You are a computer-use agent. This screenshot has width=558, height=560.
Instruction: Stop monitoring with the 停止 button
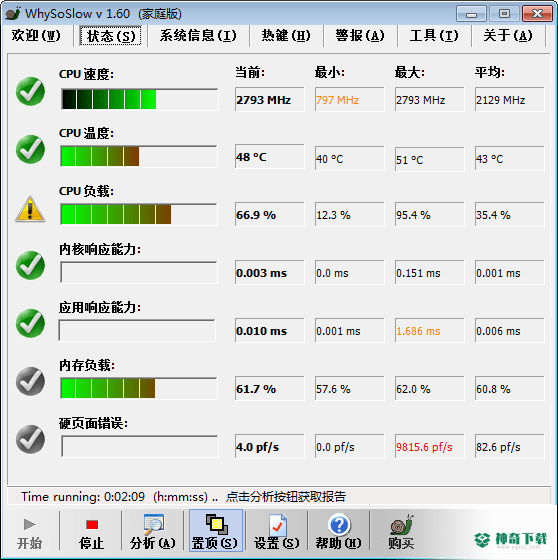(91, 533)
